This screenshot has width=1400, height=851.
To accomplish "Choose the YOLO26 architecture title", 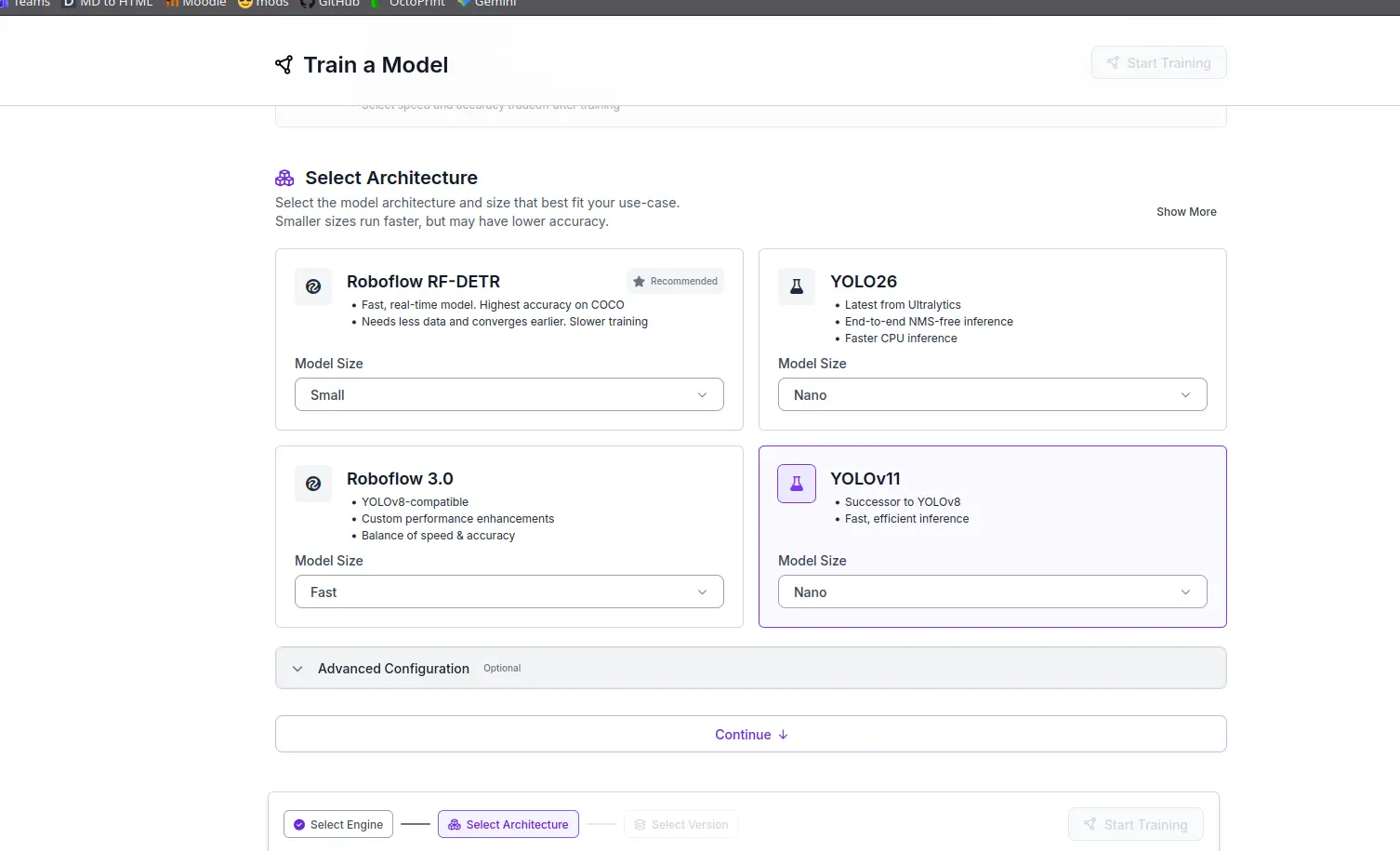I will [x=864, y=281].
